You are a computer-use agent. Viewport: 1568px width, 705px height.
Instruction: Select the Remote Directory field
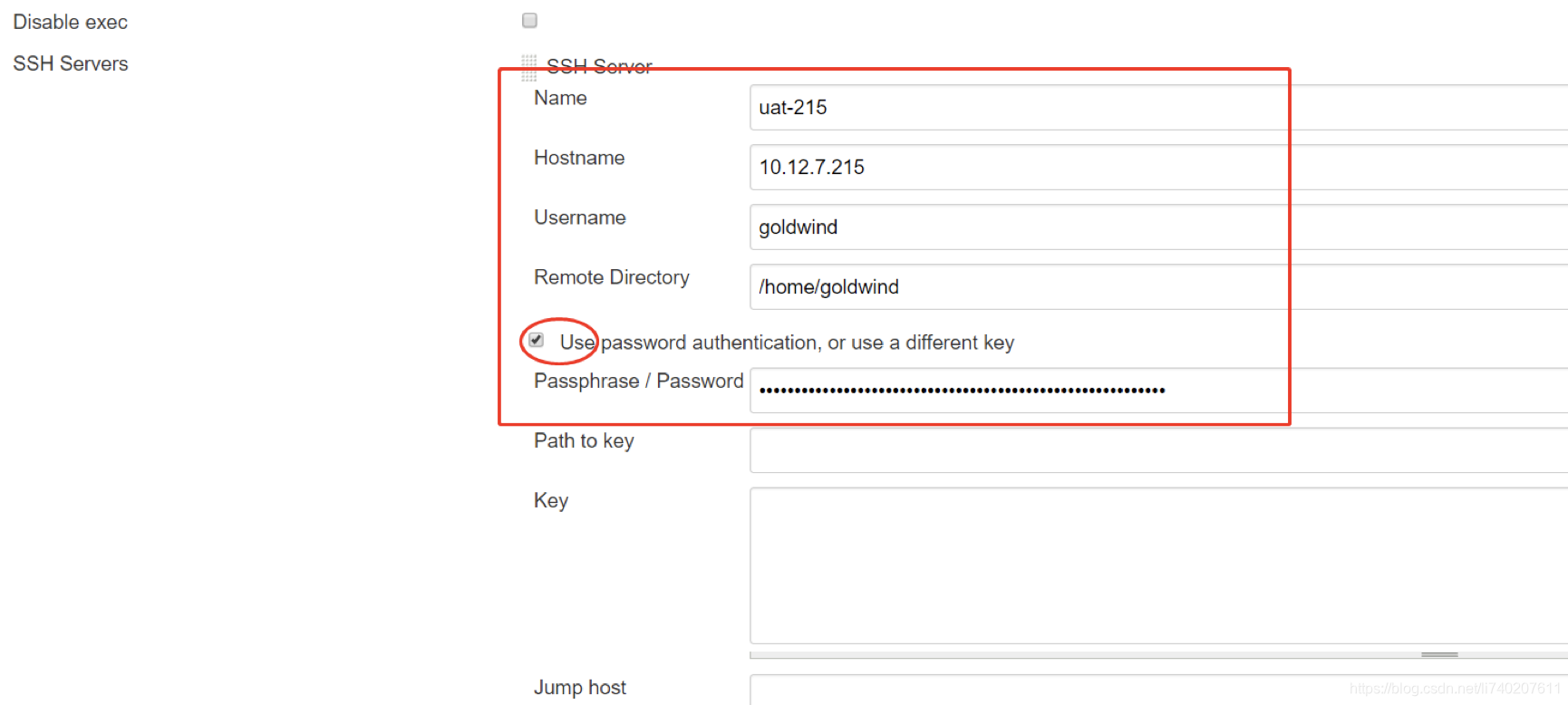point(1158,287)
